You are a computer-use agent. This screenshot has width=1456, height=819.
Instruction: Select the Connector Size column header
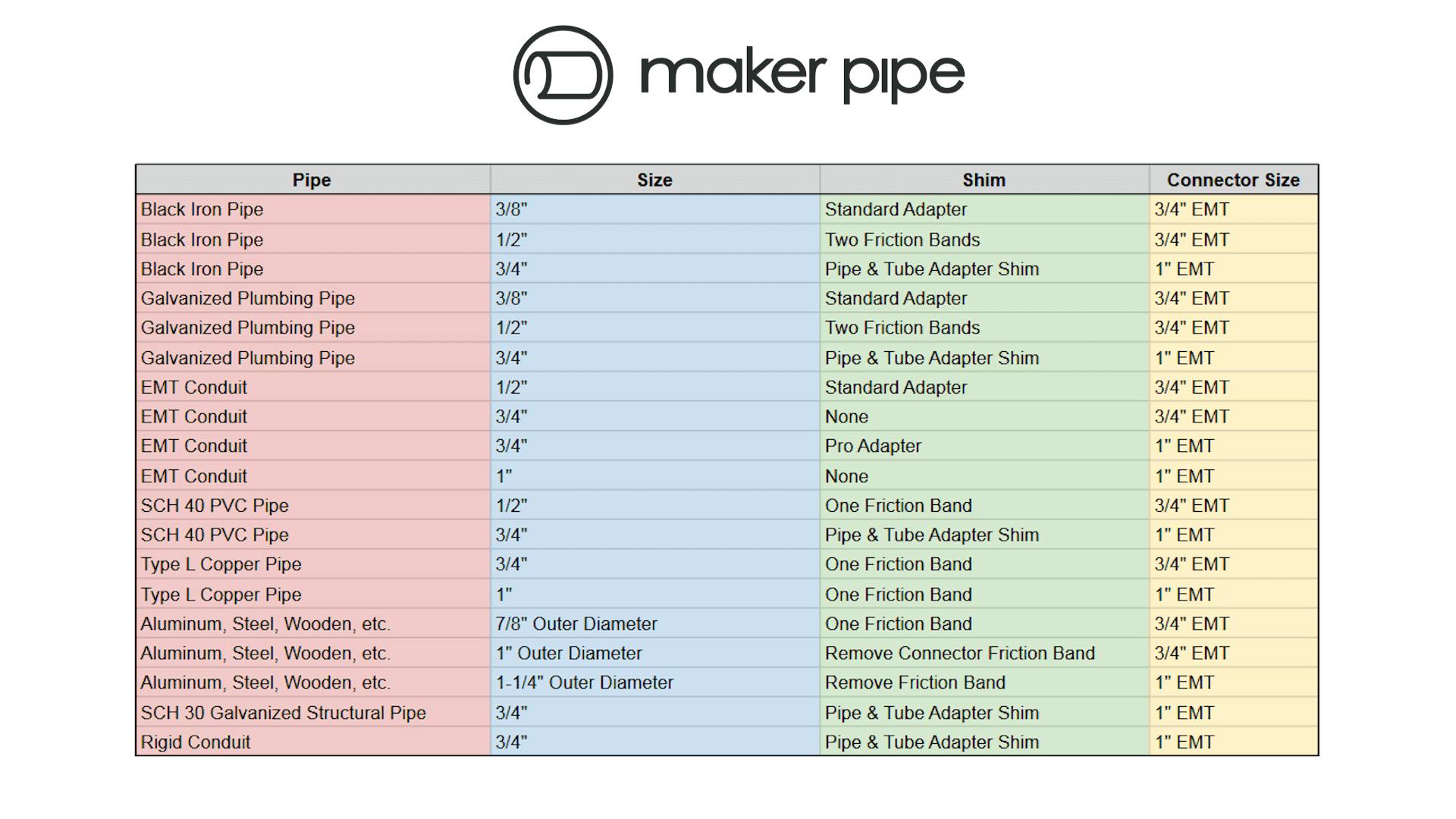pos(1234,180)
